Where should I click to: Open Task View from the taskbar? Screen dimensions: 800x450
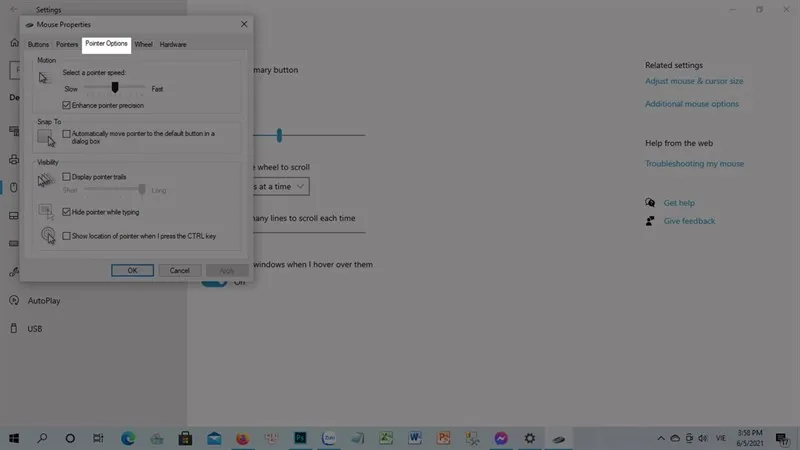click(x=99, y=438)
